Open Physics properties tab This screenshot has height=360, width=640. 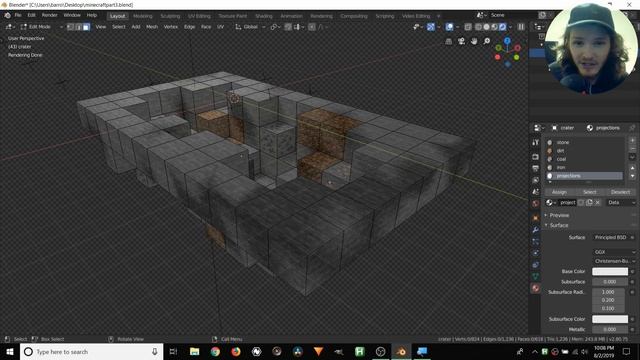[536, 253]
